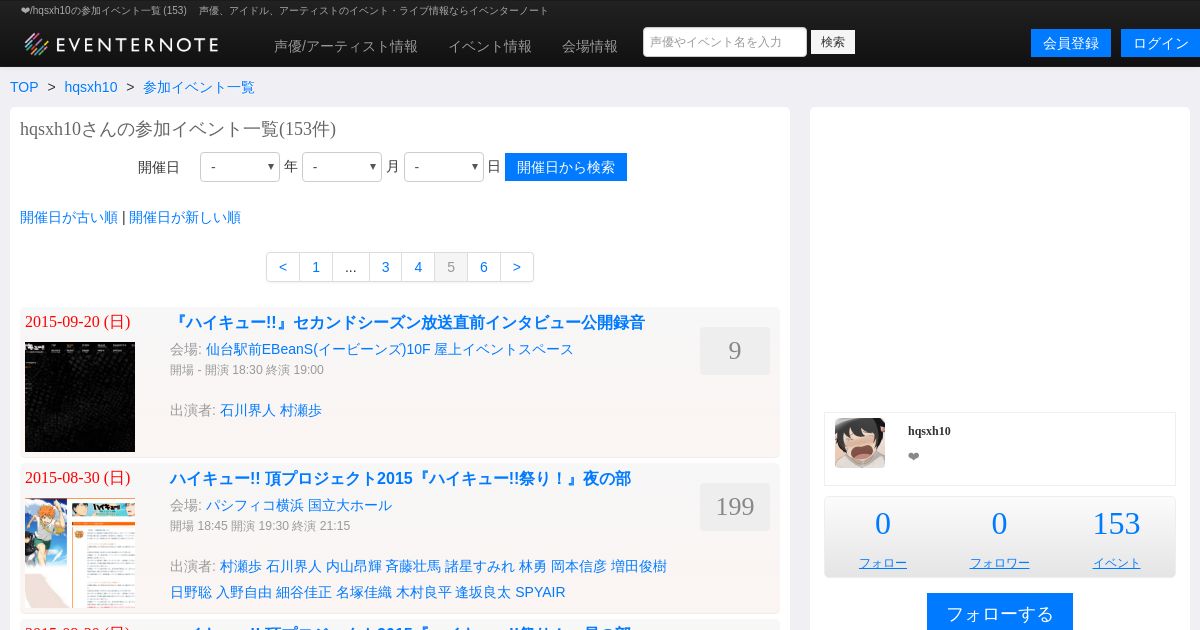
Task: Open performer 内山昂輝
Action: coord(353,566)
